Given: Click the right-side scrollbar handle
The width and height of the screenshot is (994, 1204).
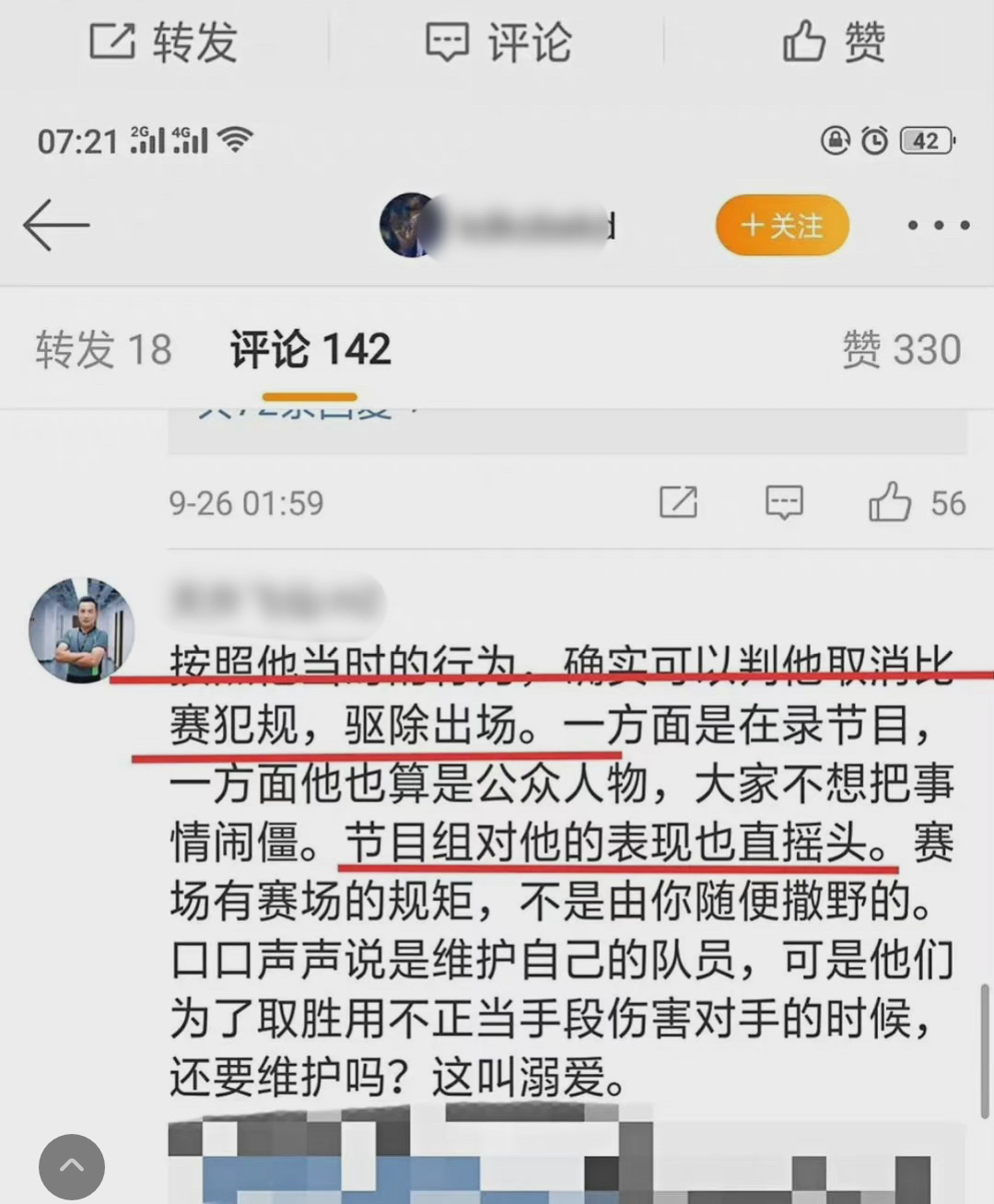Looking at the screenshot, I should tap(984, 1052).
